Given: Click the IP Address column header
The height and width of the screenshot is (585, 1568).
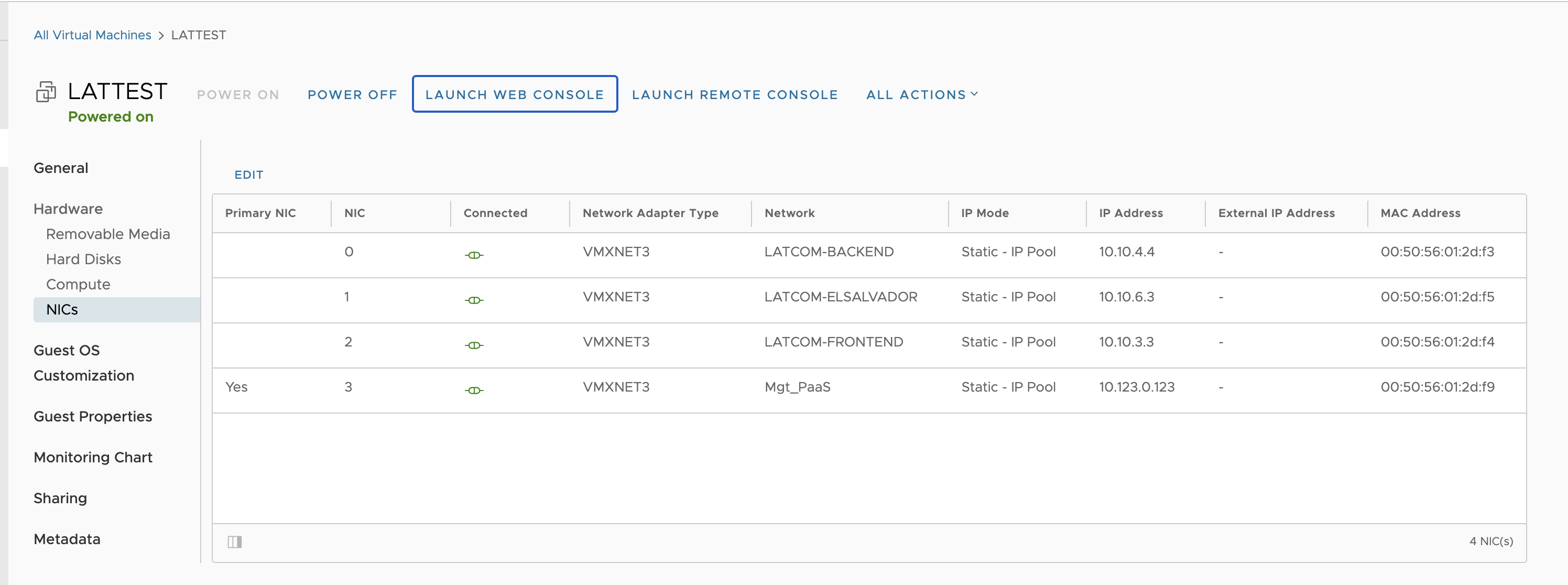Looking at the screenshot, I should (1131, 213).
